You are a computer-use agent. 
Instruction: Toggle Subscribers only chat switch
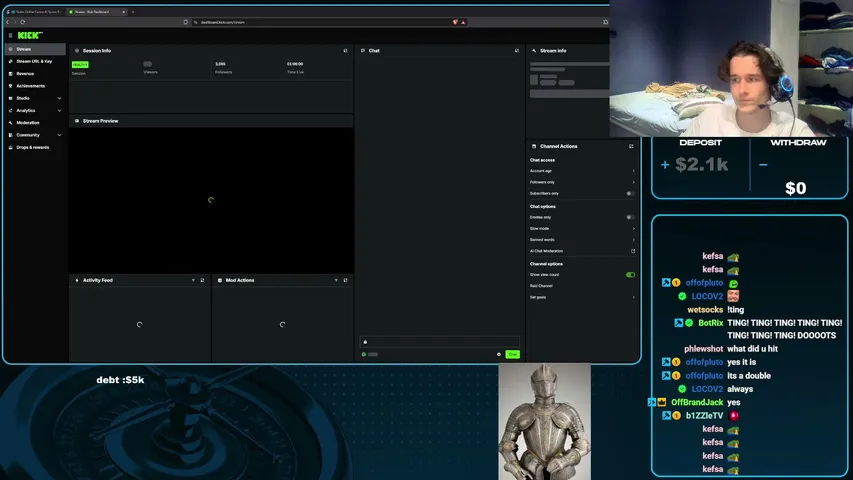point(630,194)
